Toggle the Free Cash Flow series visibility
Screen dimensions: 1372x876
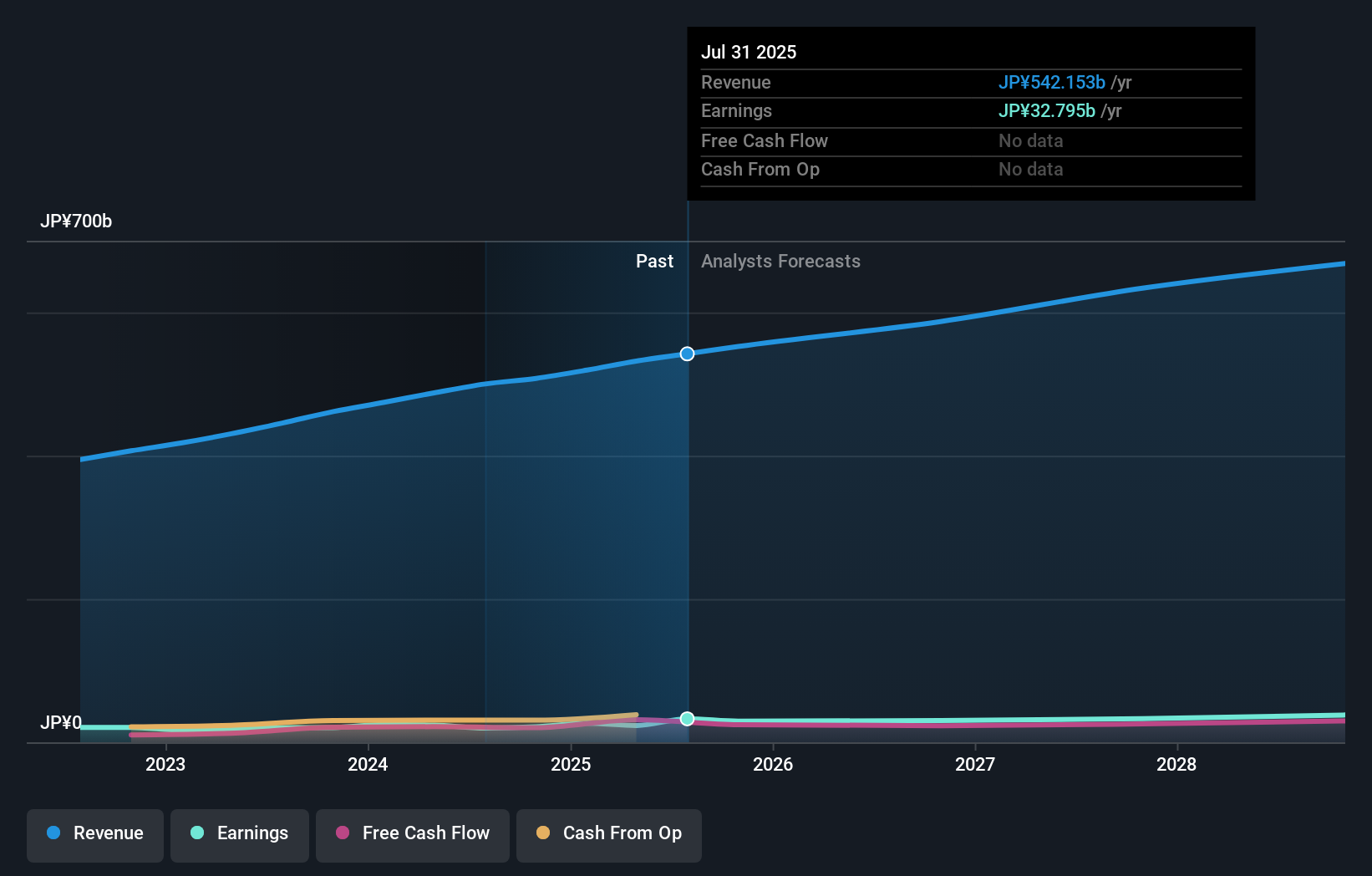point(412,833)
